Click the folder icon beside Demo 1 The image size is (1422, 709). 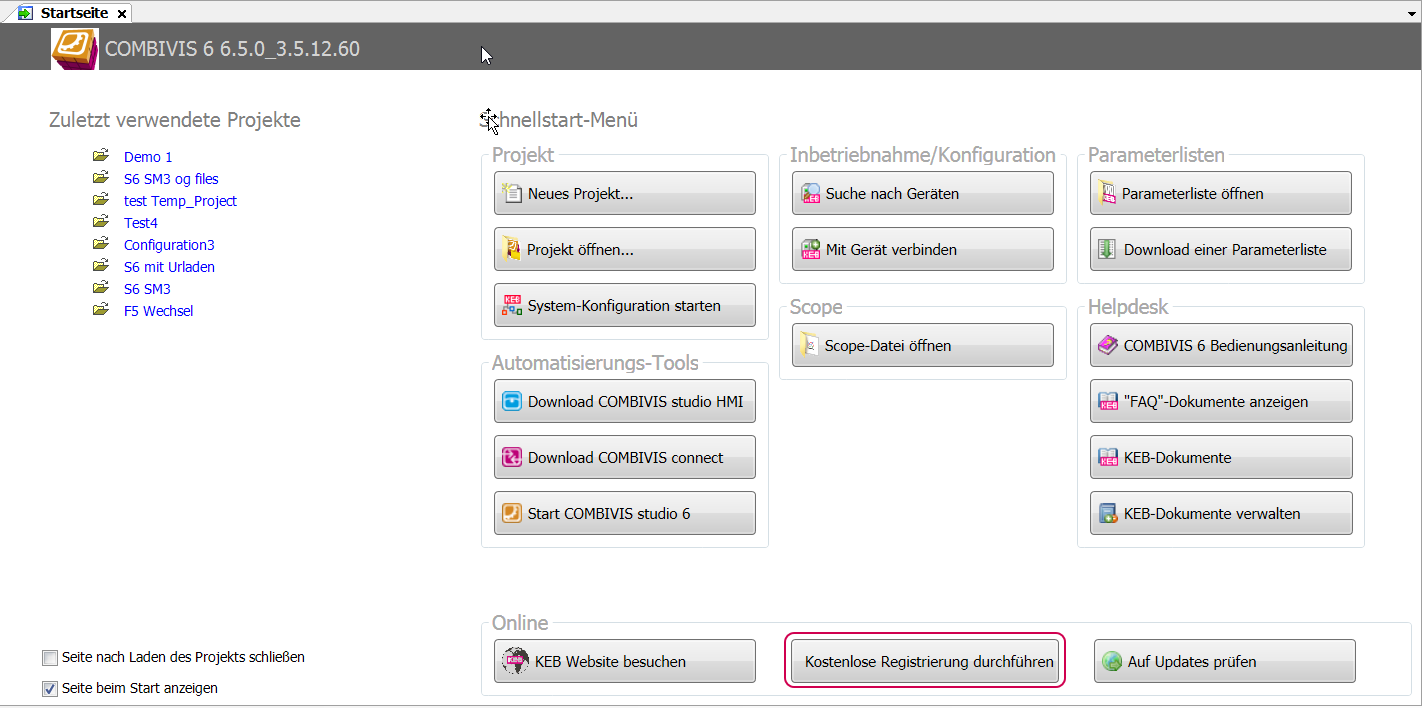pyautogui.click(x=100, y=156)
